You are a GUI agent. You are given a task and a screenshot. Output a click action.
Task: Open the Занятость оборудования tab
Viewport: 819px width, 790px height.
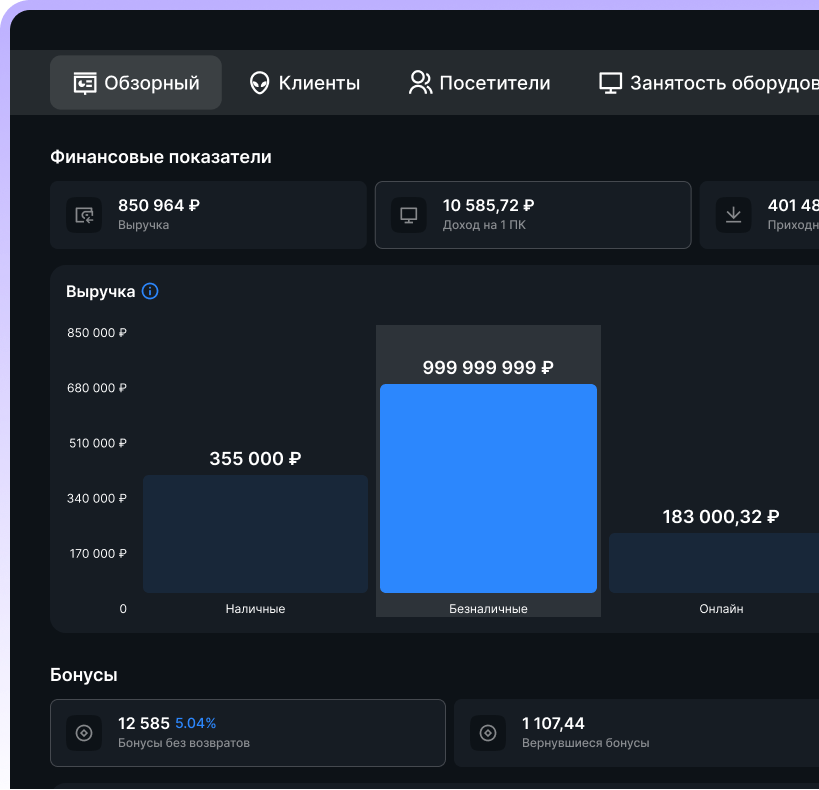pos(709,83)
